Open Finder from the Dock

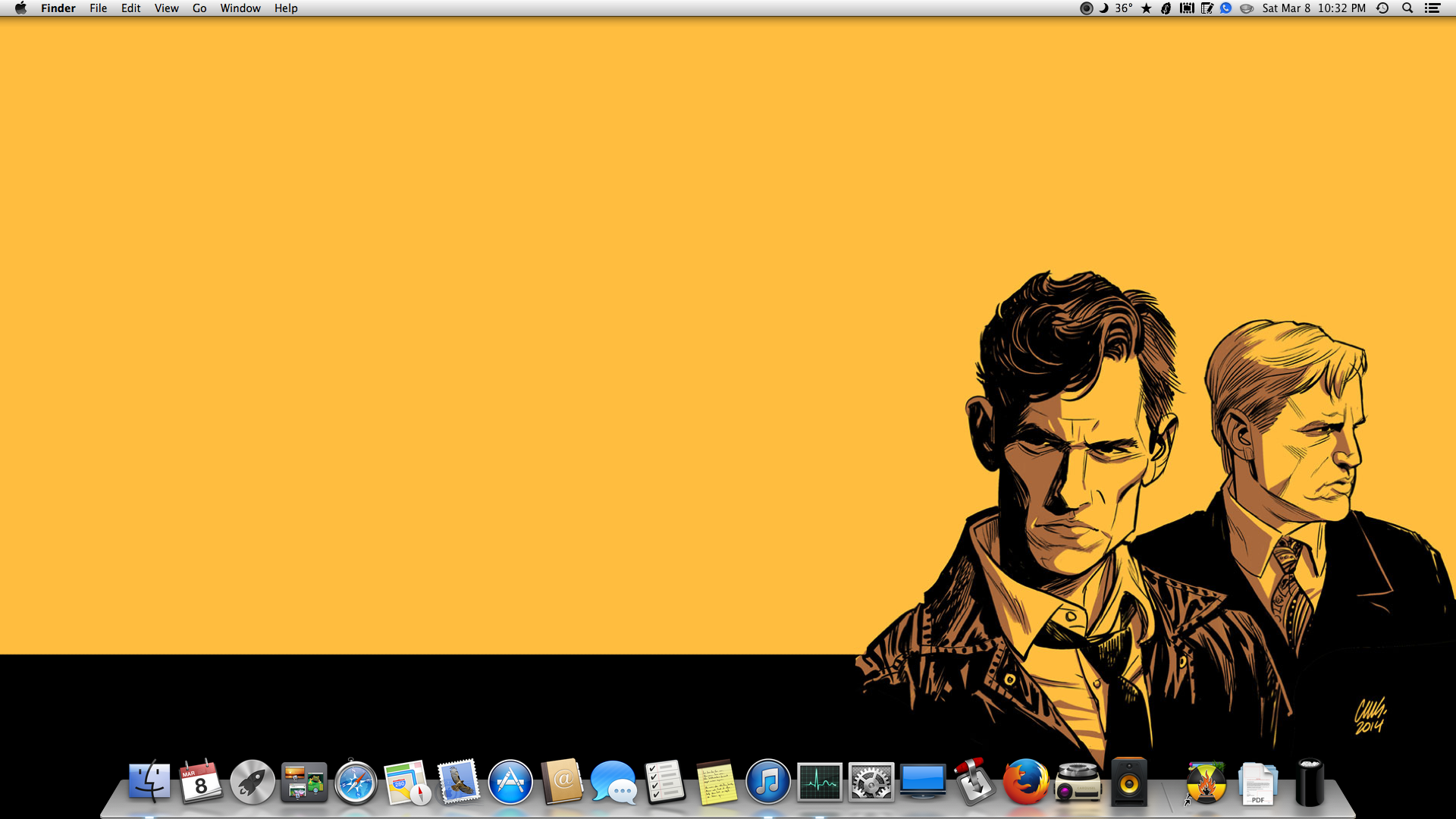[x=149, y=782]
